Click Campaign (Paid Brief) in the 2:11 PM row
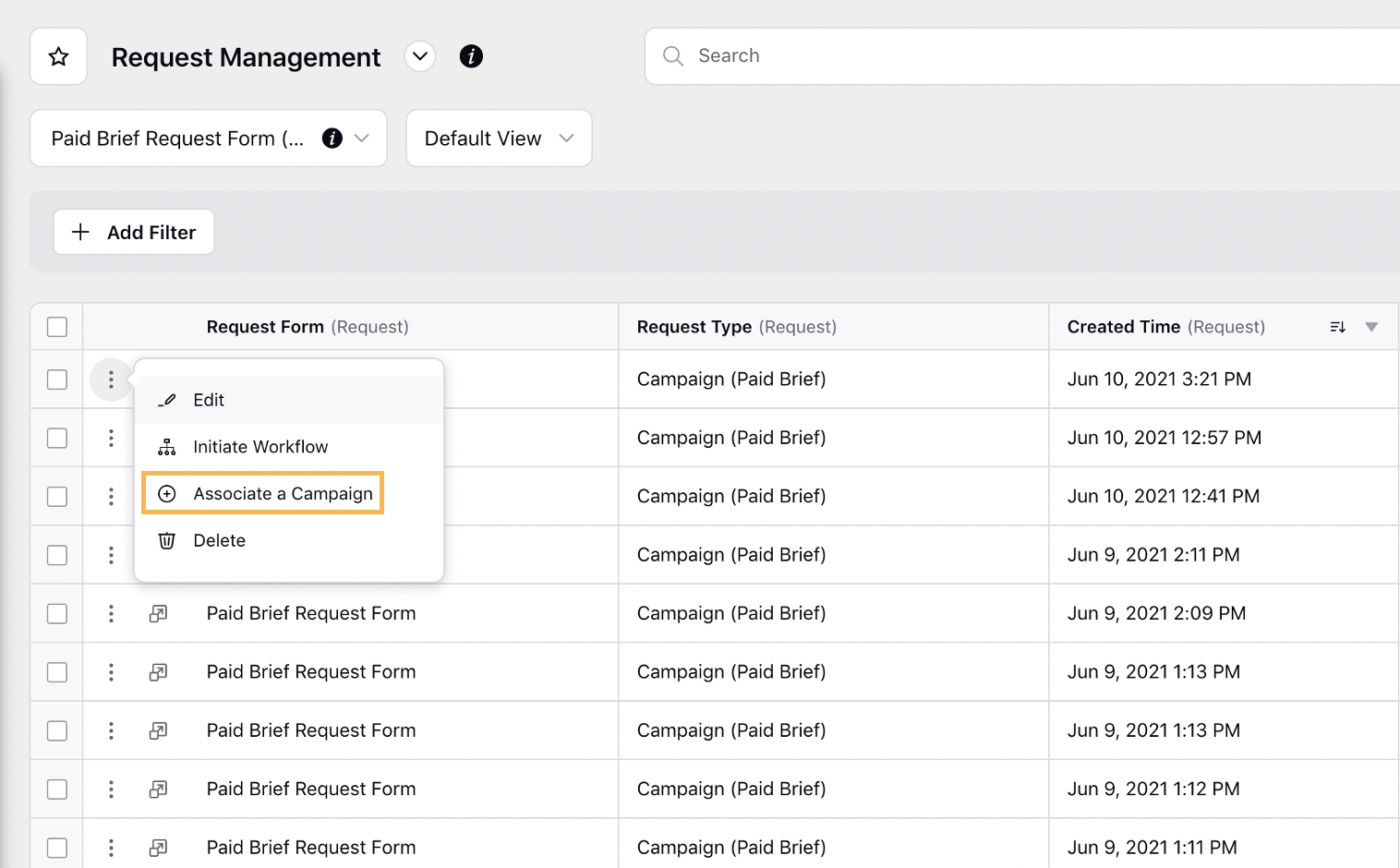Image resolution: width=1400 pixels, height=868 pixels. click(x=731, y=555)
